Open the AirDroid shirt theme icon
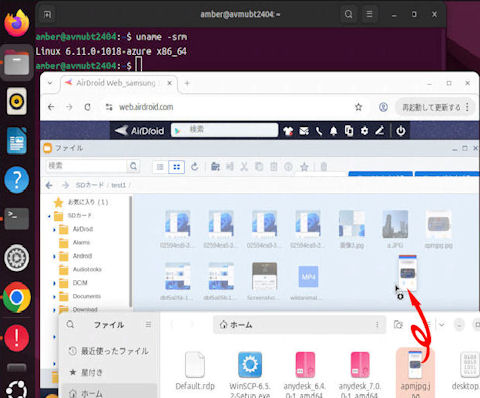This screenshot has height=398, width=480. coord(288,131)
